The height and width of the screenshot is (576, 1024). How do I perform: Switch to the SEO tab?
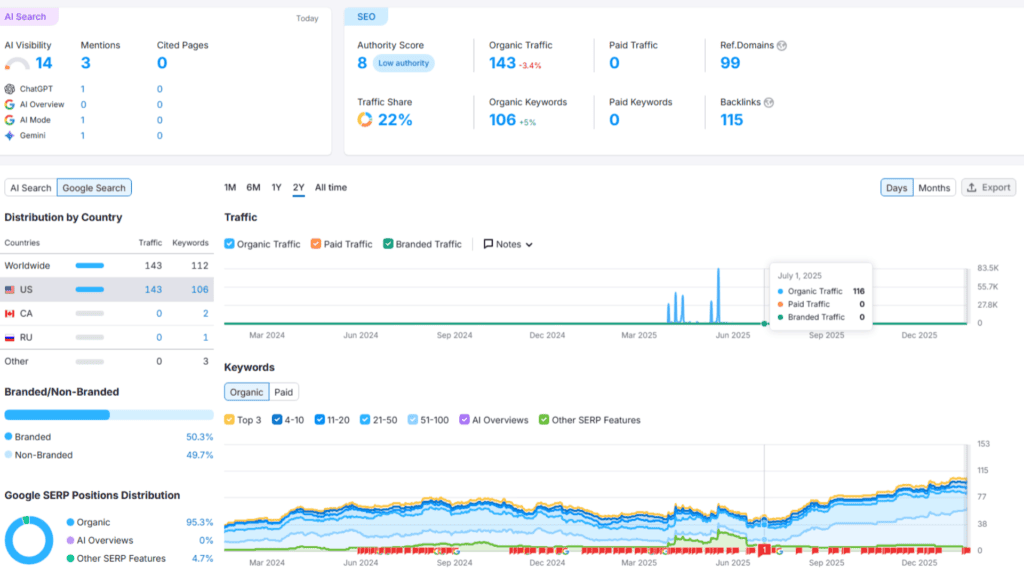coord(366,16)
